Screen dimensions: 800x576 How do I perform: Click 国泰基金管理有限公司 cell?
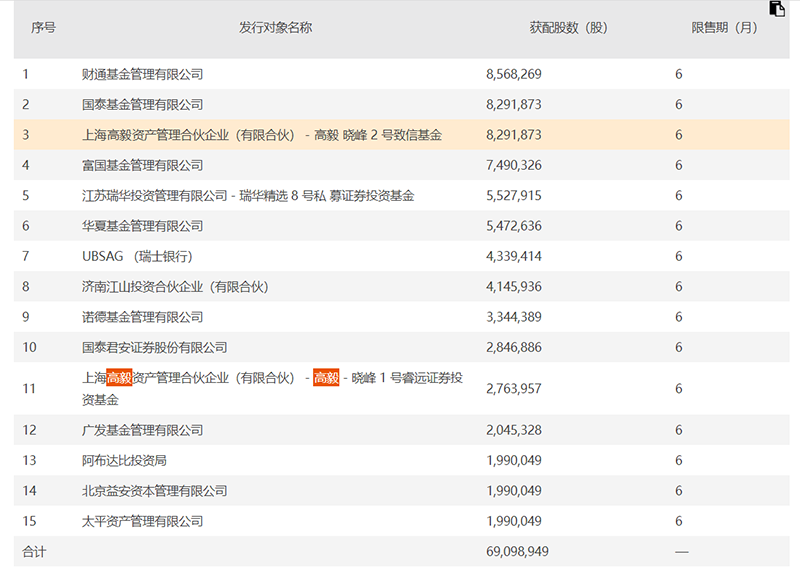click(142, 105)
